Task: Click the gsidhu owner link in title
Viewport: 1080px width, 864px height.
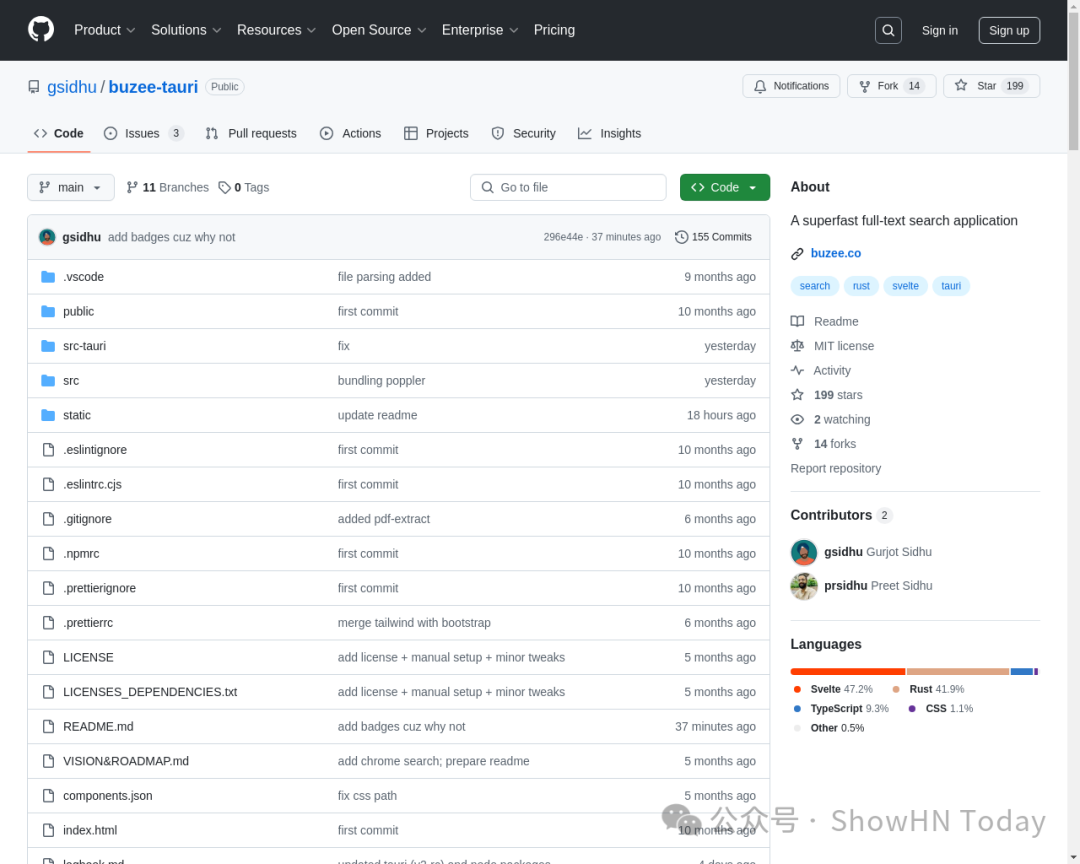Action: [x=72, y=87]
